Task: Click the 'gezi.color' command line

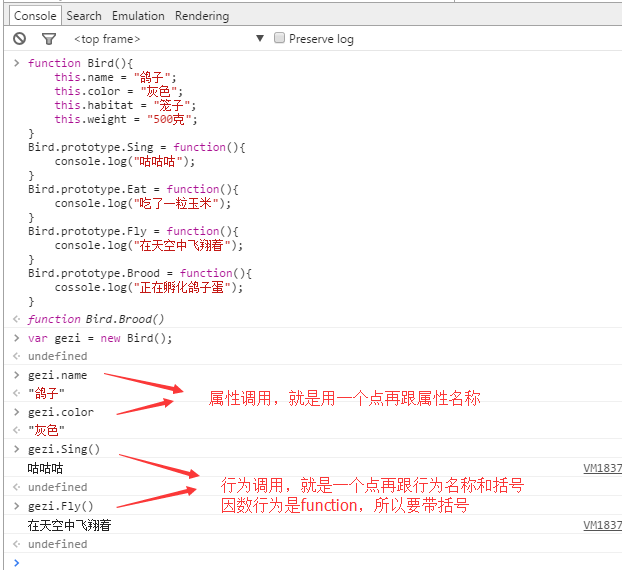Action: [x=61, y=412]
